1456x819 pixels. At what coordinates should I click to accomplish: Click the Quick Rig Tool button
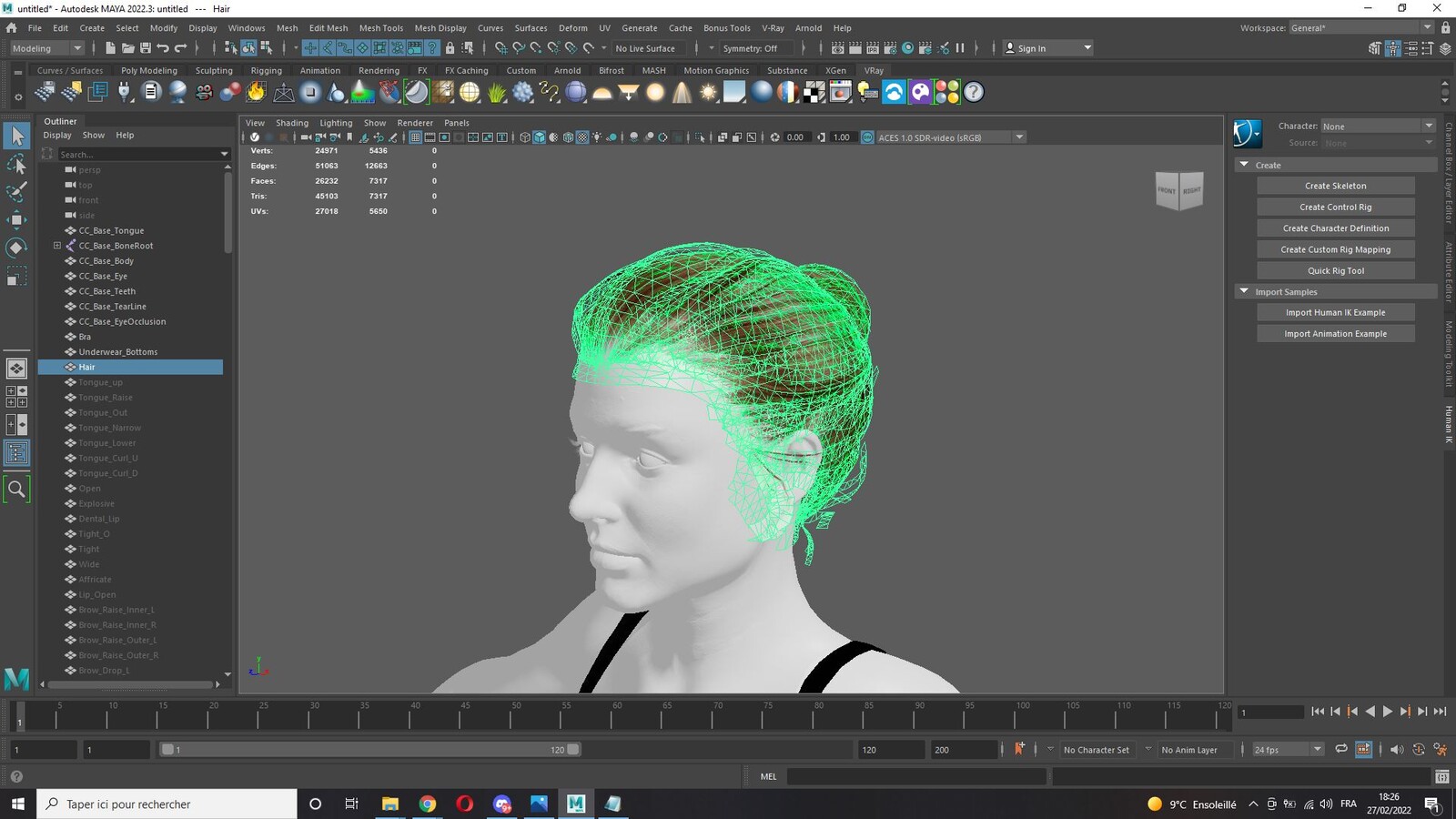1335,270
